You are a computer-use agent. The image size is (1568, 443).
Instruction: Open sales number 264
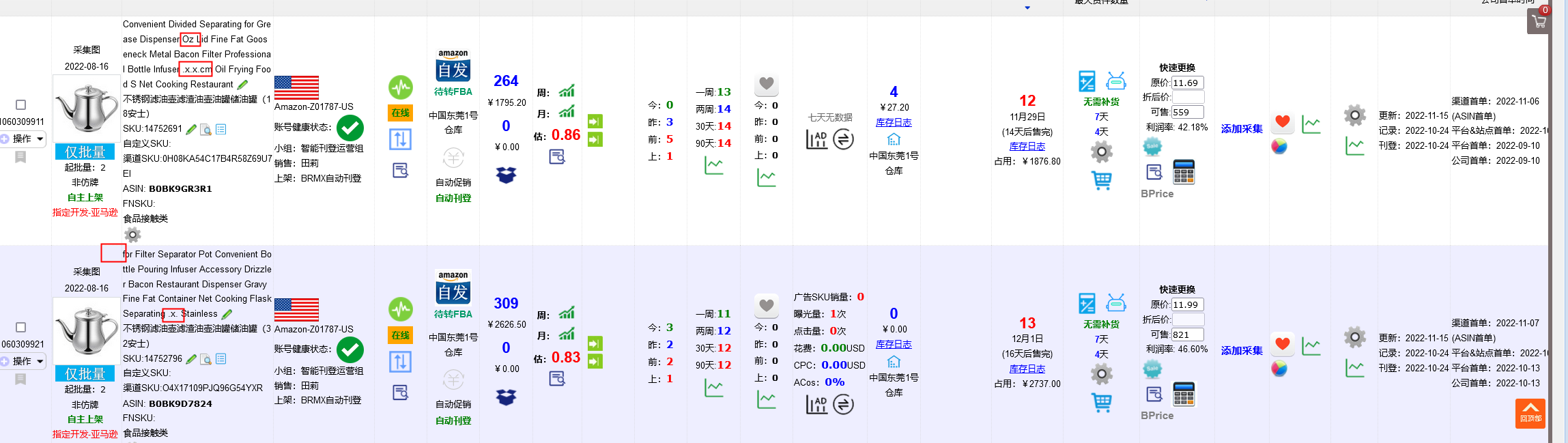506,81
